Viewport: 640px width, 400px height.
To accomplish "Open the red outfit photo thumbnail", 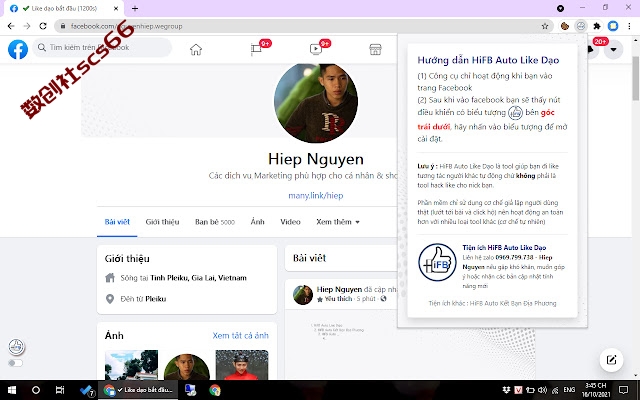I will coord(242,364).
